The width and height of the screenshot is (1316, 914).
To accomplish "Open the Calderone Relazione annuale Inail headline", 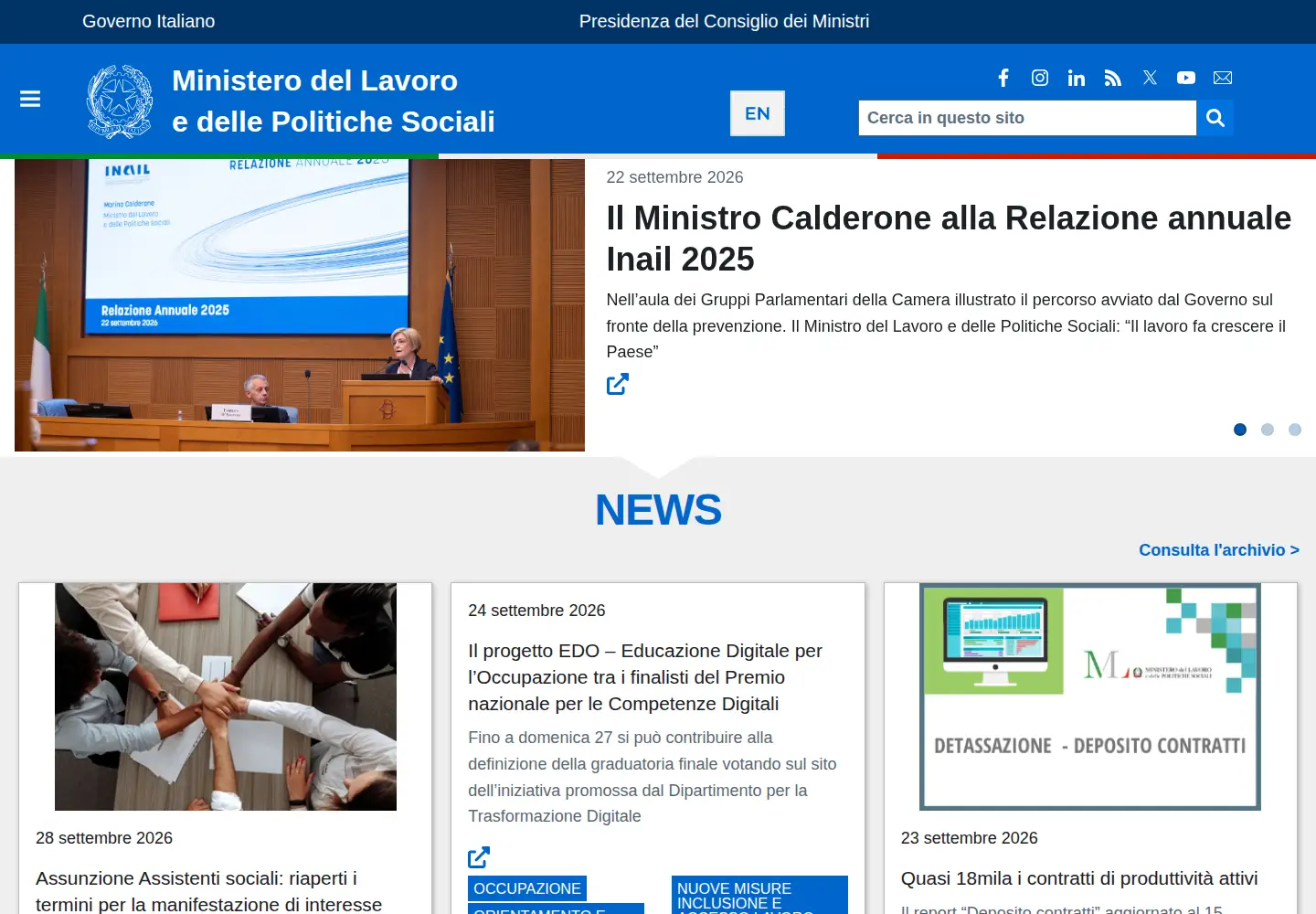I will tap(949, 239).
